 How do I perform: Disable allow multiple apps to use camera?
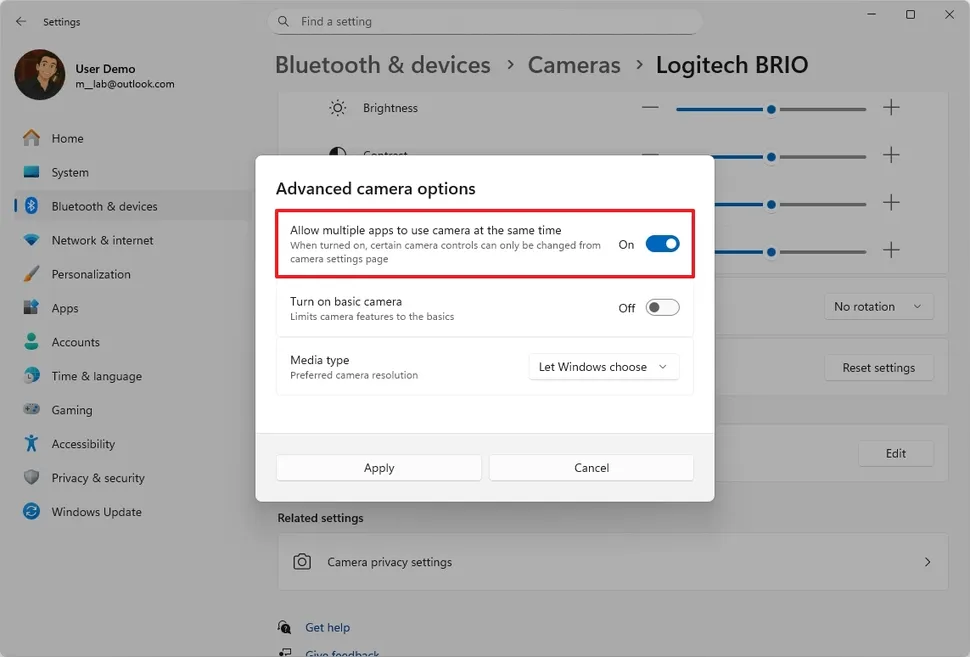(x=661, y=243)
